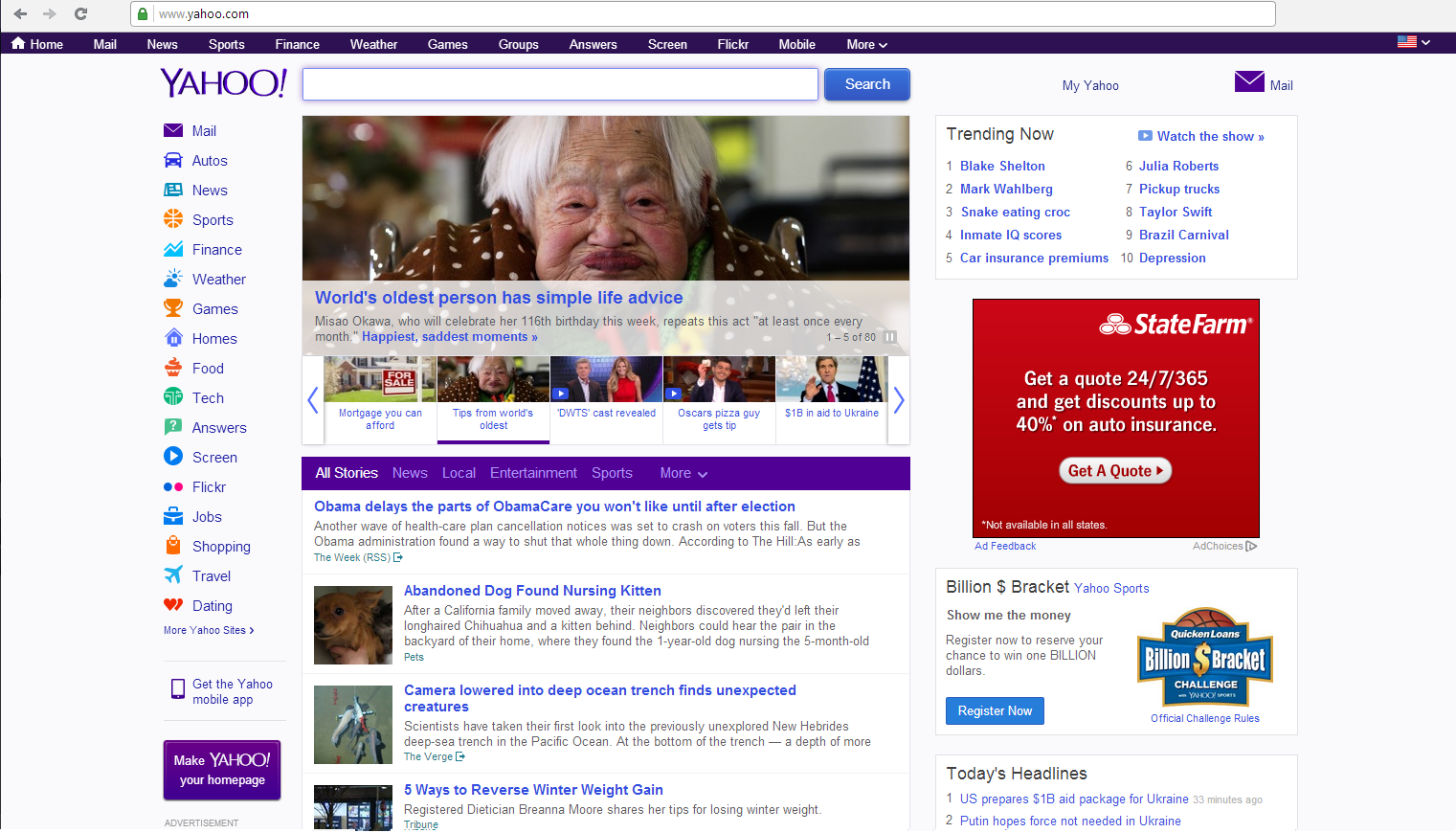
Task: Switch to the Entertainment stories tab
Action: (x=533, y=473)
